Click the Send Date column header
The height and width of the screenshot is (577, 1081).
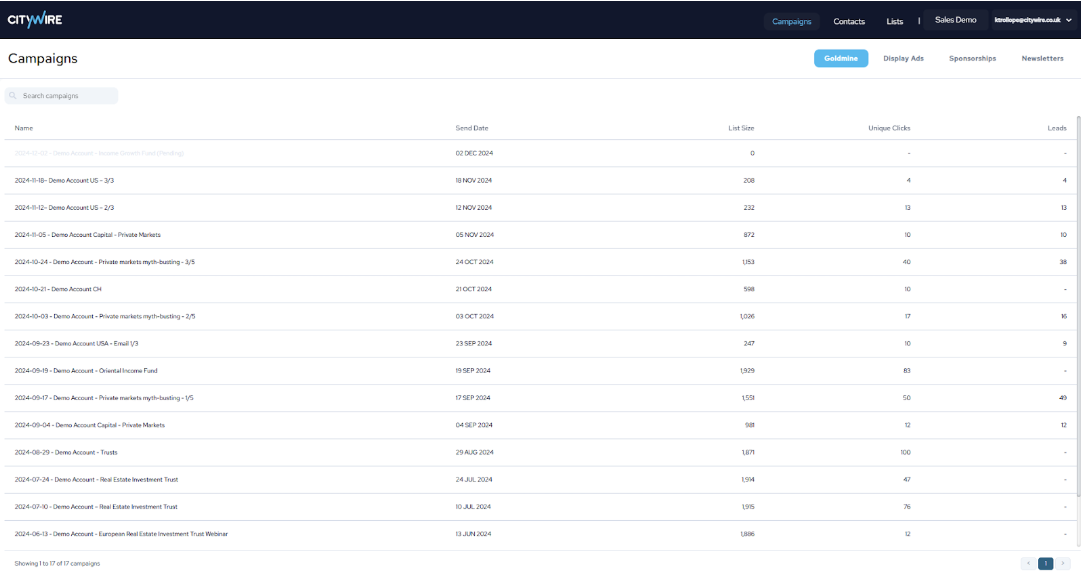tap(472, 128)
